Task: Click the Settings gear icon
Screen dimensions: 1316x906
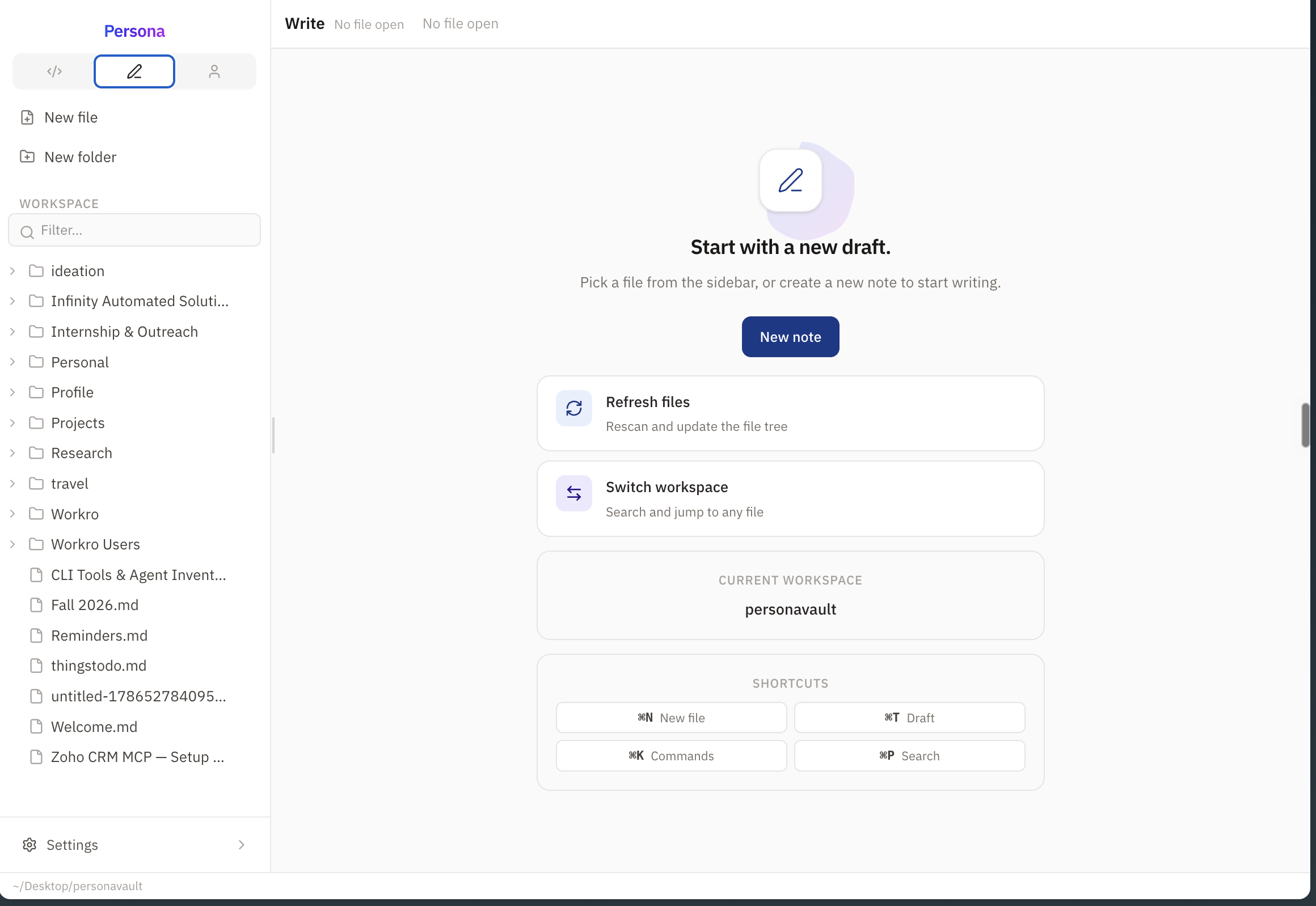Action: tap(29, 845)
